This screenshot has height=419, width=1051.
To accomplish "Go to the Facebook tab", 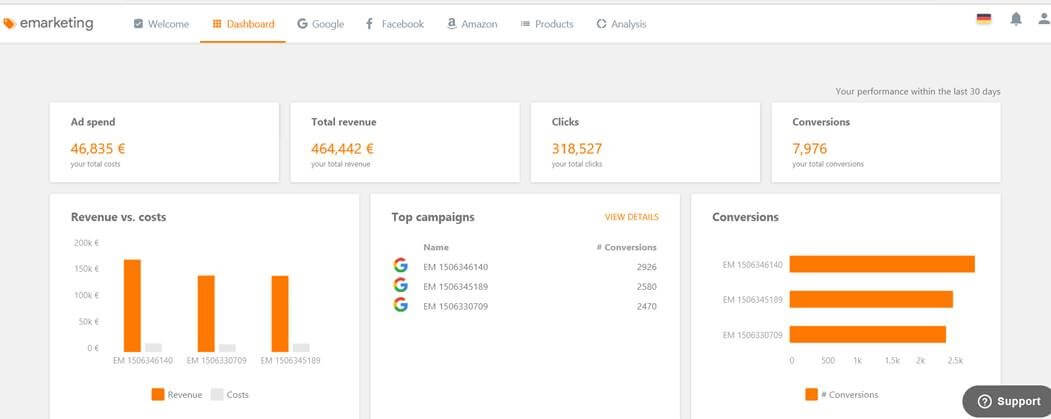I will coord(394,24).
